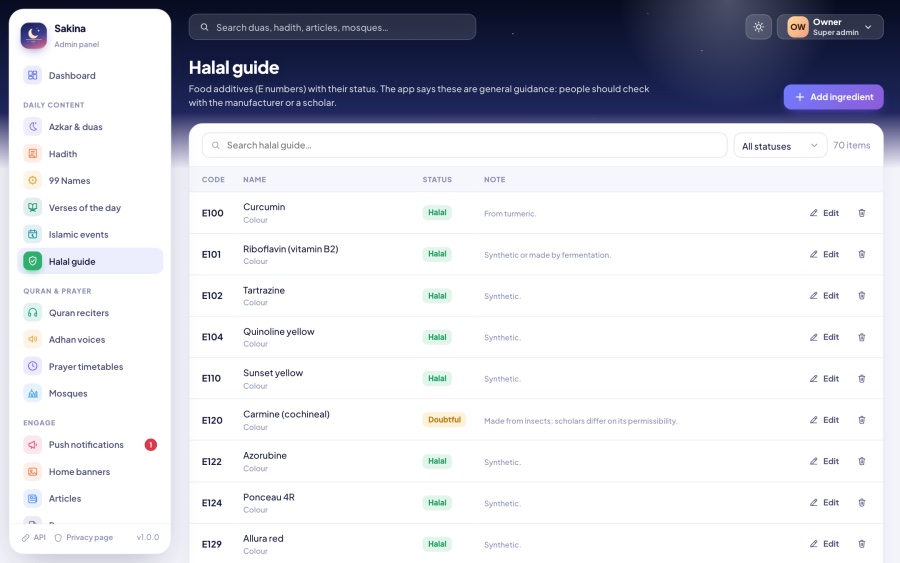Open Adhan voices speaker icon
The image size is (900, 563).
[x=33, y=340]
